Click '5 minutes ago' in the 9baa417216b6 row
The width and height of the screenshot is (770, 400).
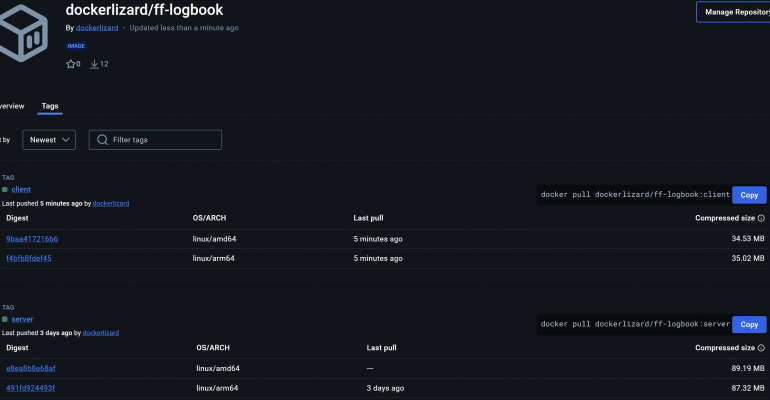point(378,239)
